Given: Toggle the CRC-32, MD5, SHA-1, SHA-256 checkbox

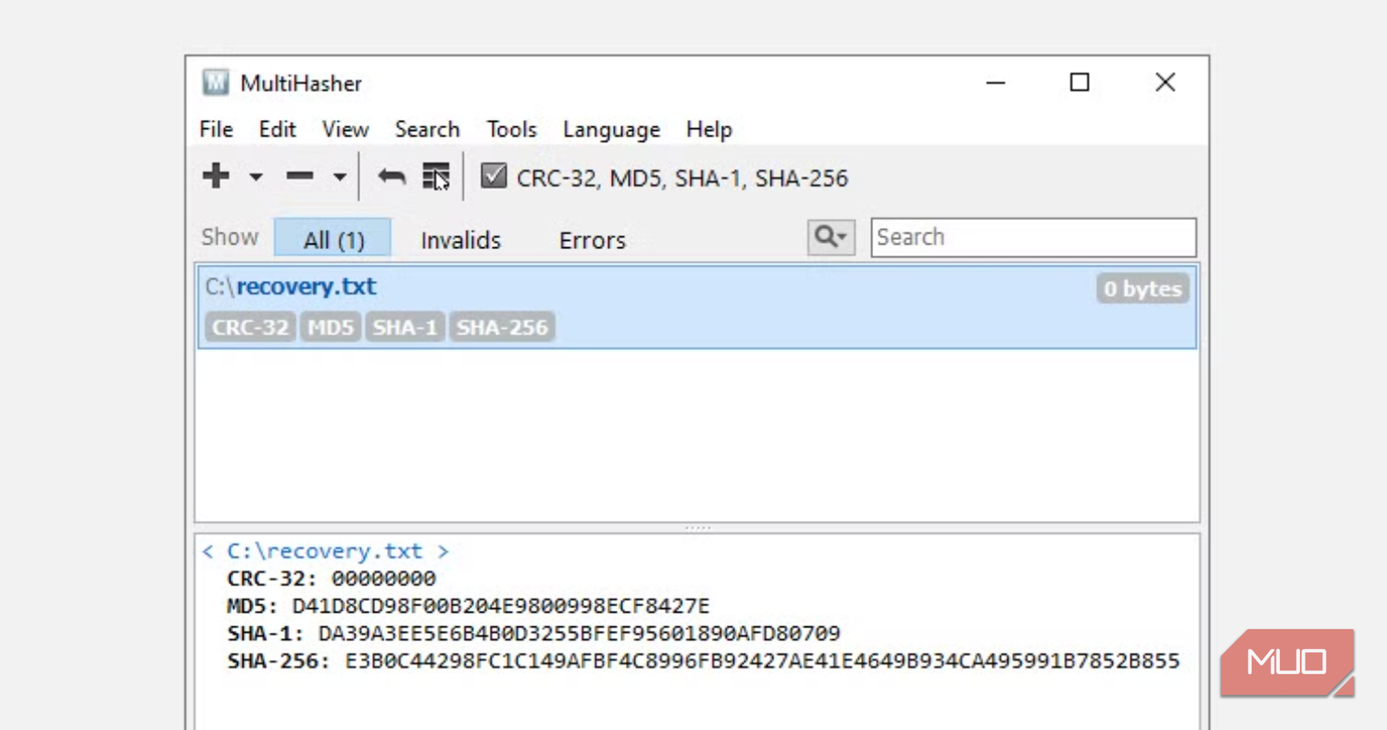Looking at the screenshot, I should click(x=494, y=176).
